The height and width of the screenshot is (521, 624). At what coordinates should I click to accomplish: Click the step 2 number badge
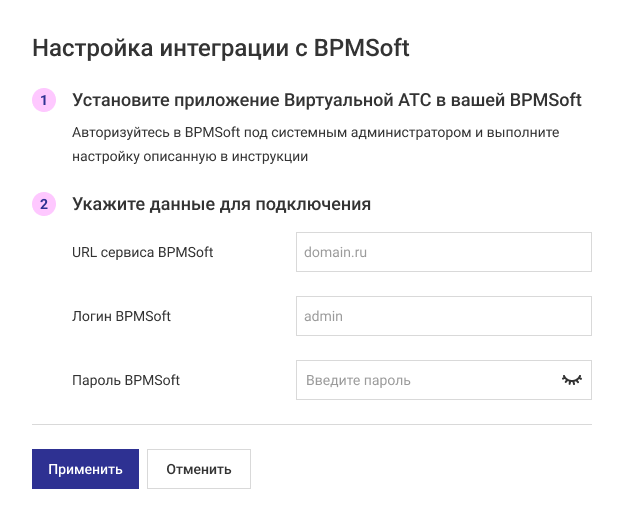click(44, 204)
